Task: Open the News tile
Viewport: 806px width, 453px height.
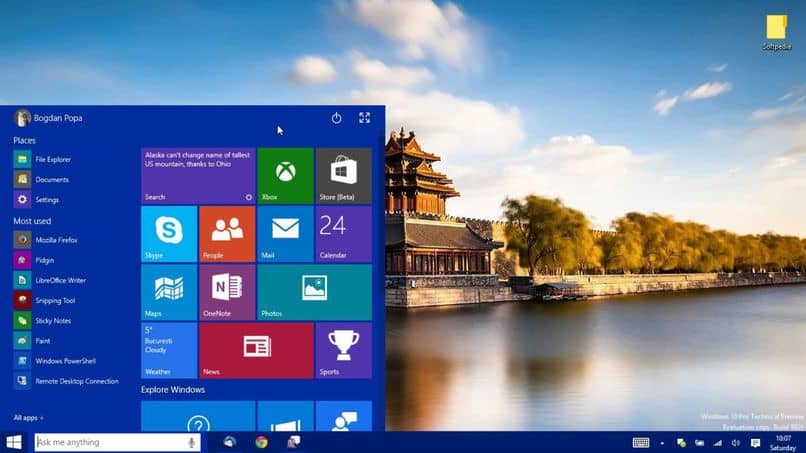Action: (x=257, y=351)
